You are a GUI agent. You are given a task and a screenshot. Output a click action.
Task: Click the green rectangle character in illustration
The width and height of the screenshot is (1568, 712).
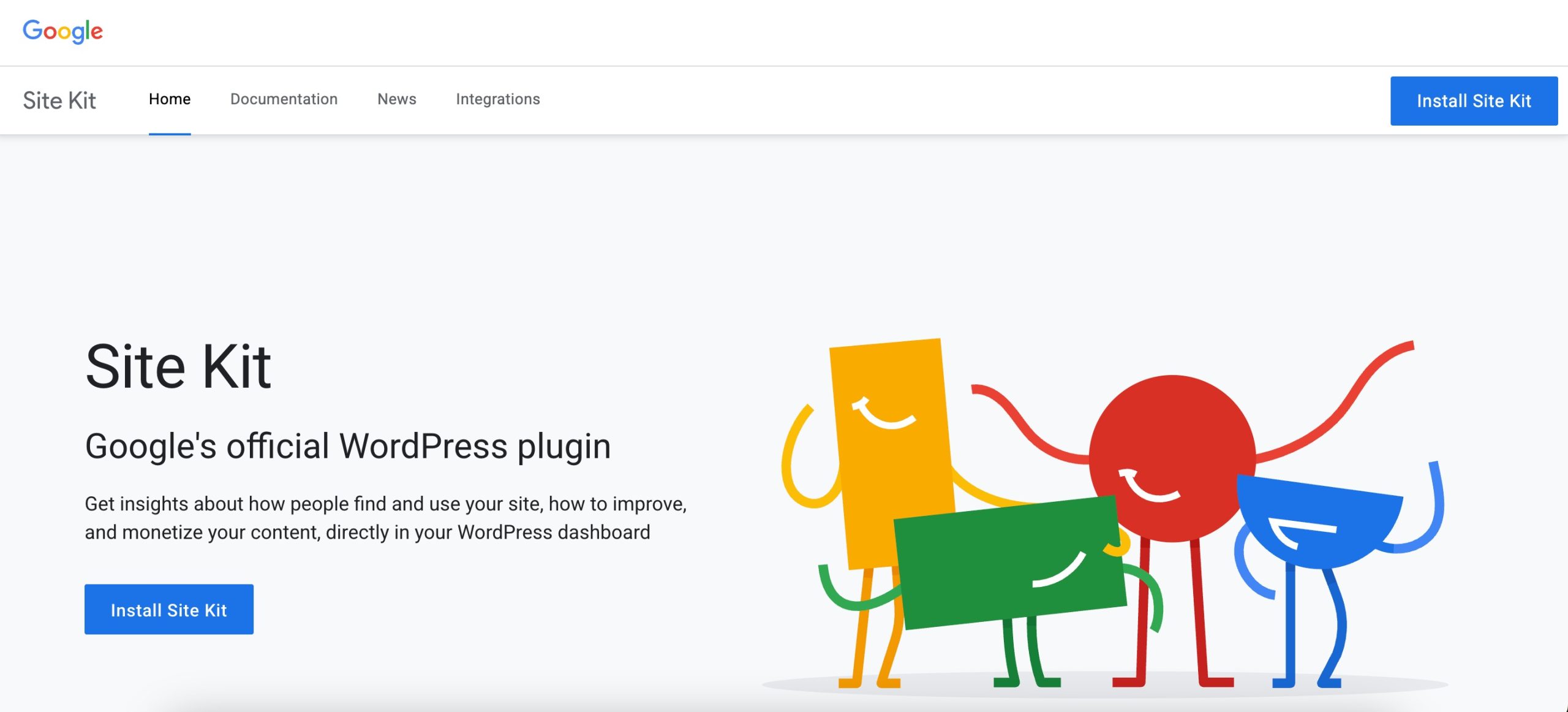[x=1009, y=562]
